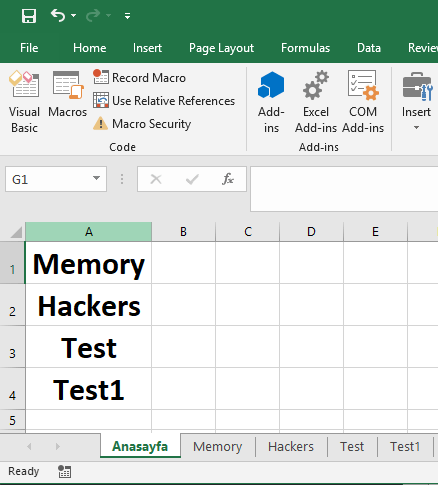Screen dimensions: 438x485
Task: Switch to the Page Layout tab
Action: (x=221, y=48)
